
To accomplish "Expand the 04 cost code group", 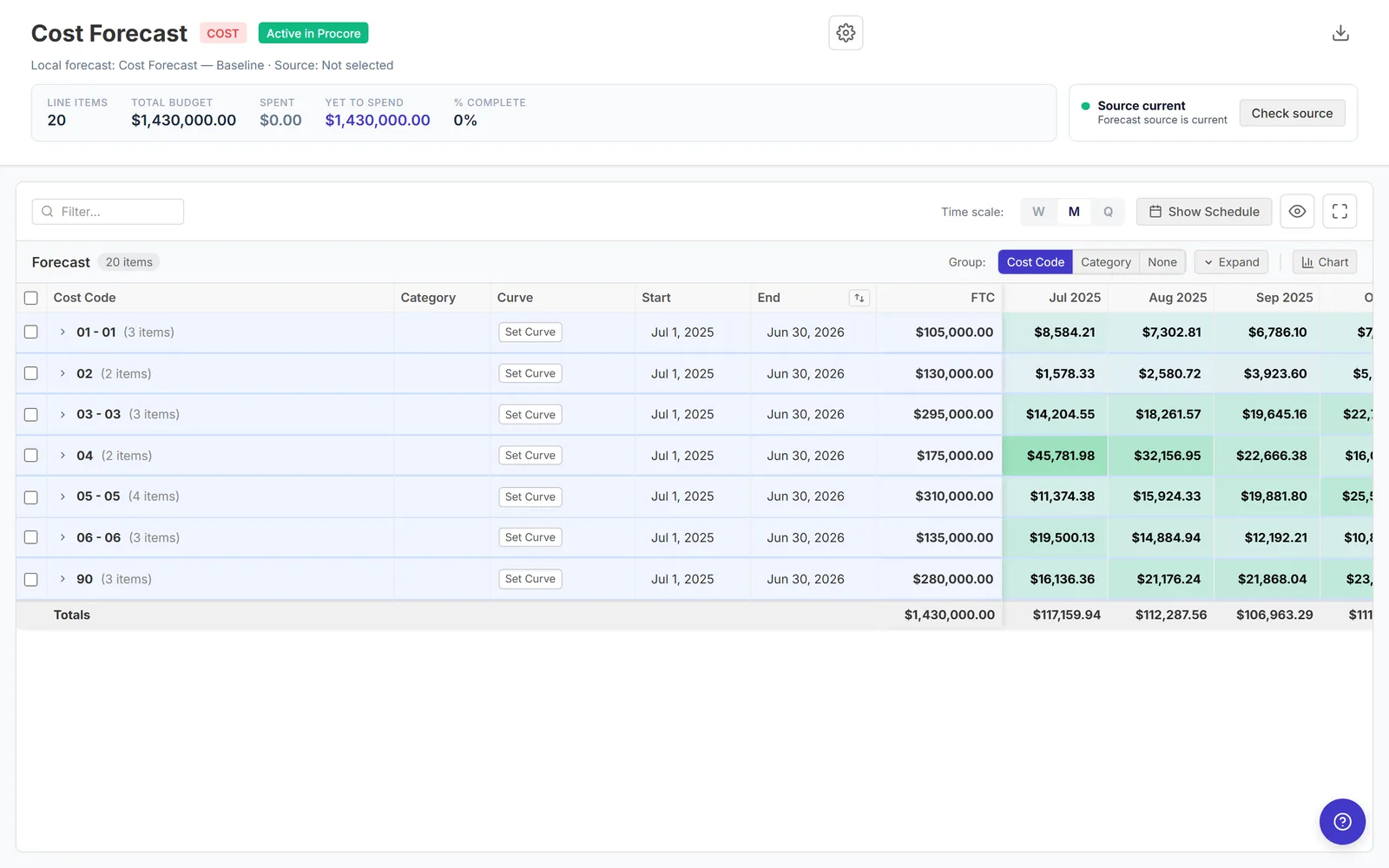I will pos(63,456).
